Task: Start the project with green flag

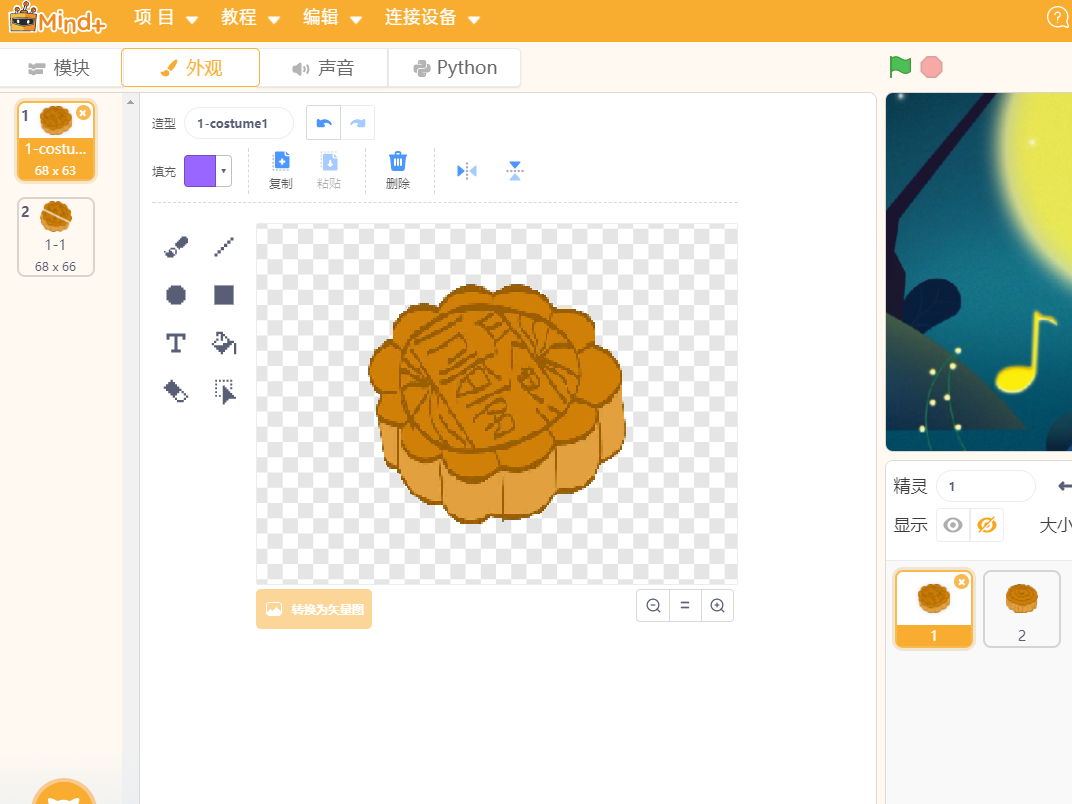Action: [x=900, y=67]
